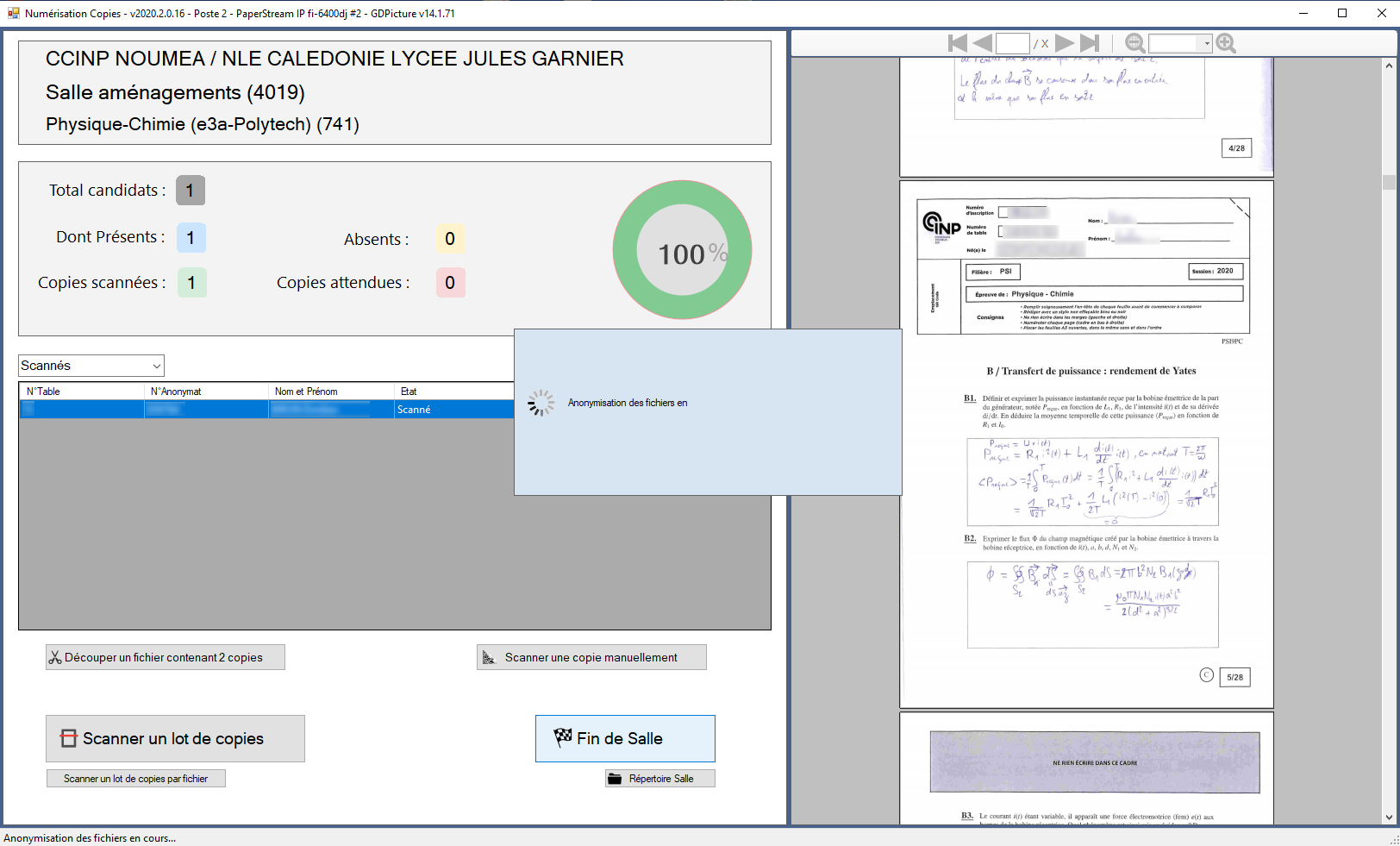The height and width of the screenshot is (846, 1400).
Task: Go to previous page in viewer
Action: 983,43
